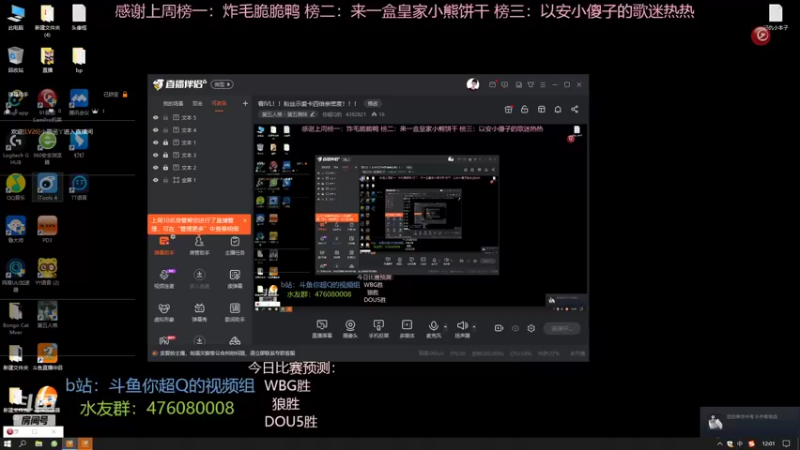Click the lock icon in the stream toolbar

pyautogui.click(x=524, y=109)
